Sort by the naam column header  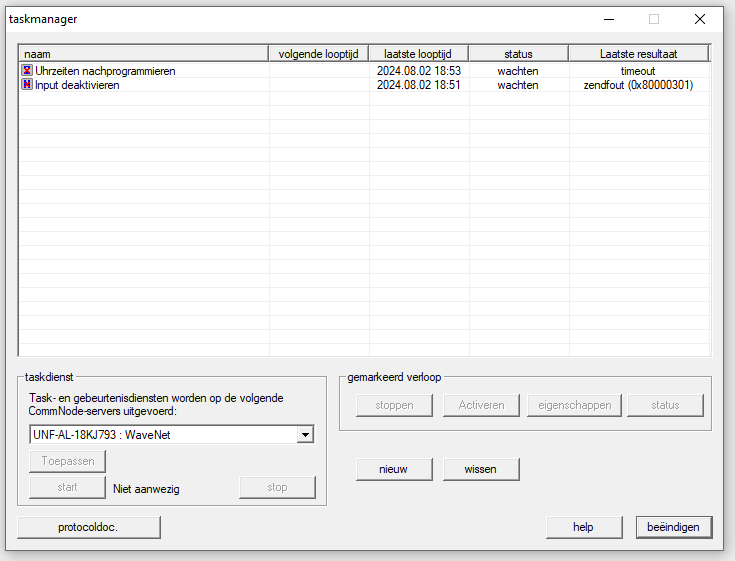[143, 54]
